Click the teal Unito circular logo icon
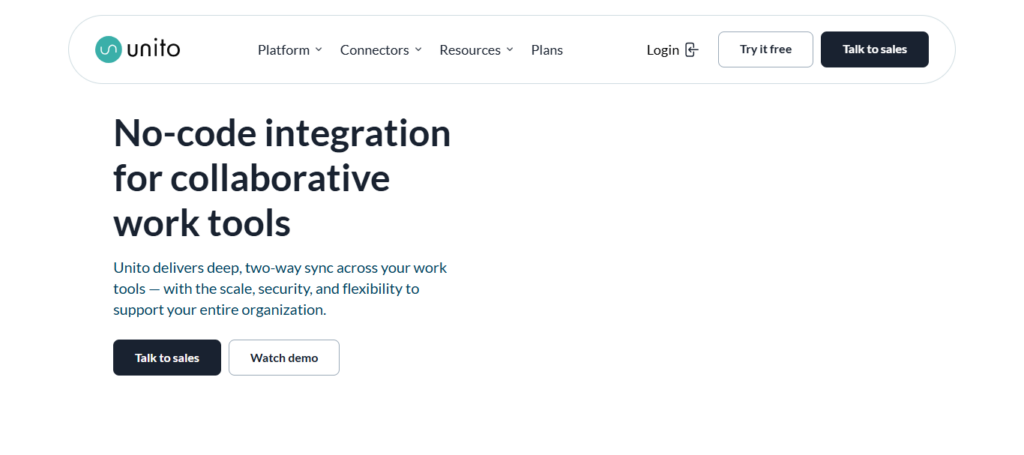Screen dimensions: 1024x455 coord(107,49)
